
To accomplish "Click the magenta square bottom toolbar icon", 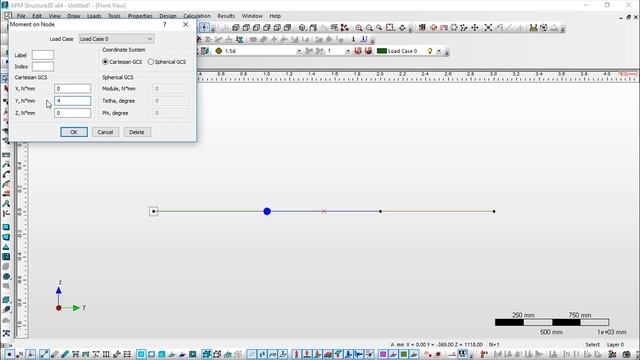I will pyautogui.click(x=383, y=354).
